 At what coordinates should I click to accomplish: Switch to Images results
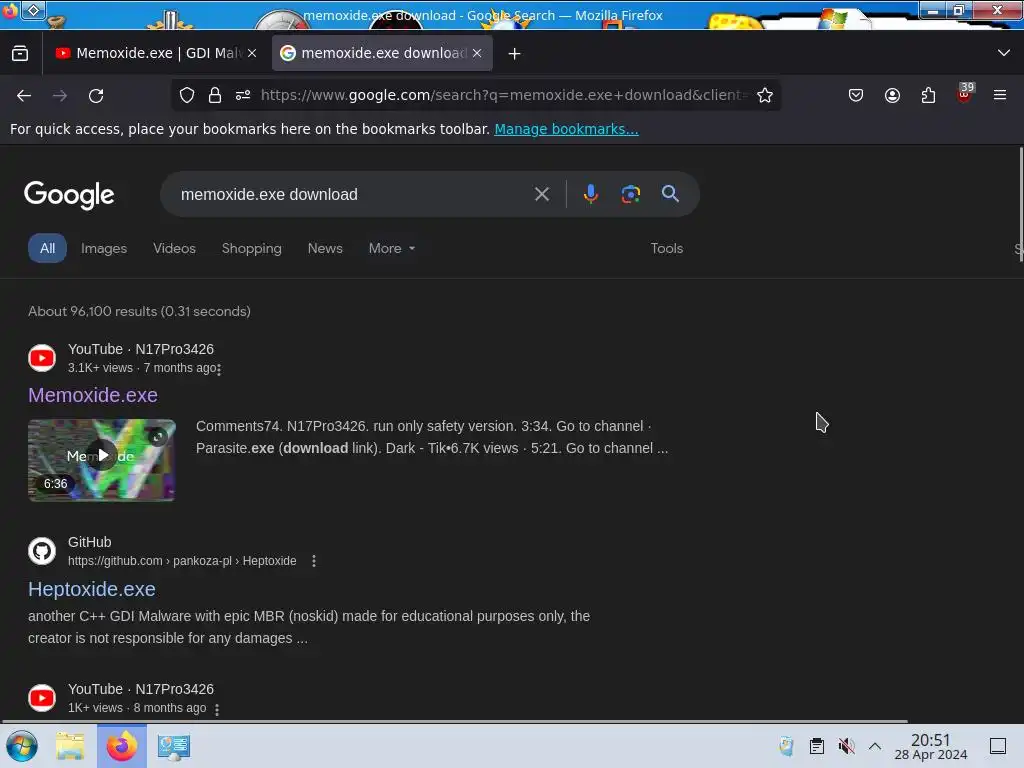(104, 248)
